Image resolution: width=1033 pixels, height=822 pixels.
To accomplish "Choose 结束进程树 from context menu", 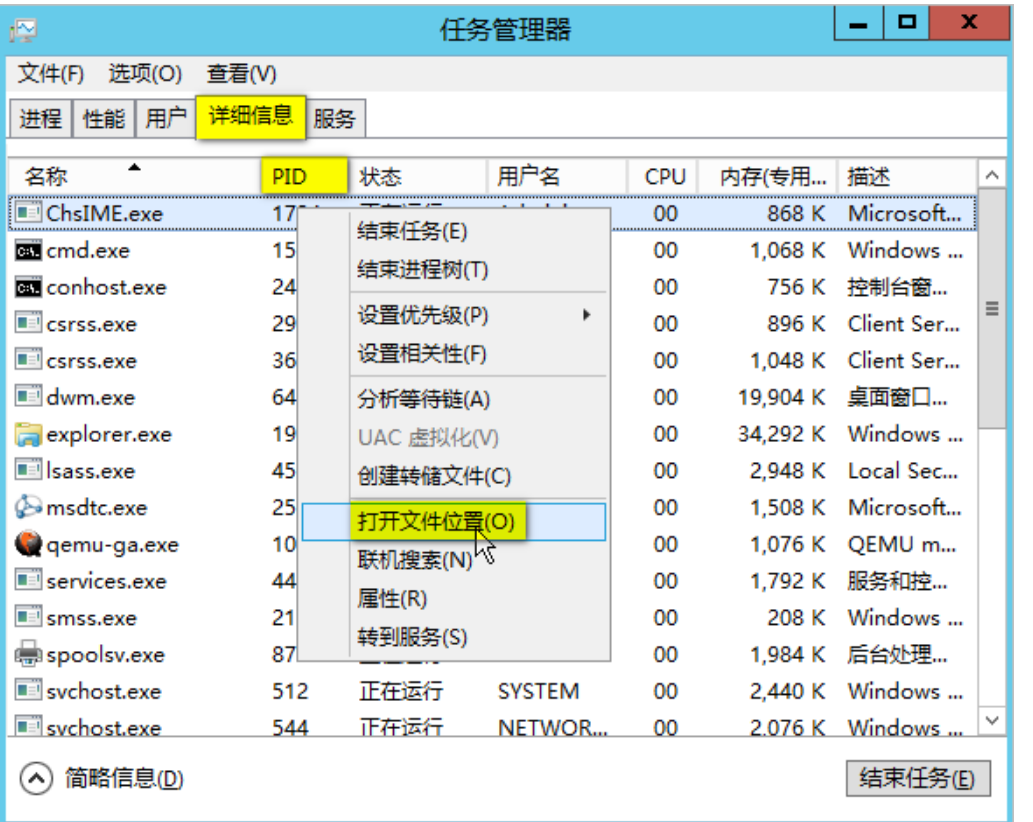I will coord(422,270).
